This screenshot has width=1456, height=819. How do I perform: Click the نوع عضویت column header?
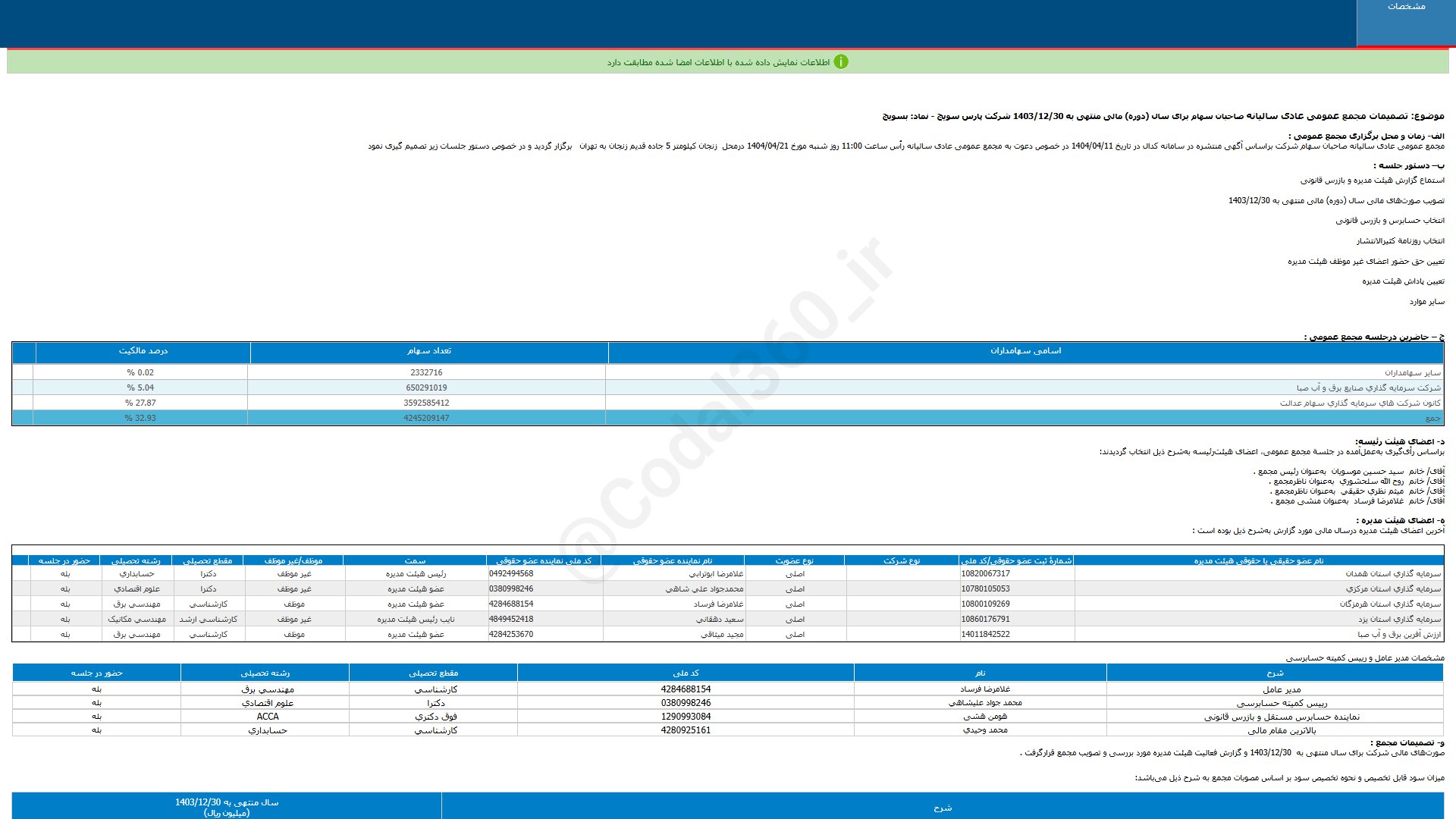click(794, 561)
